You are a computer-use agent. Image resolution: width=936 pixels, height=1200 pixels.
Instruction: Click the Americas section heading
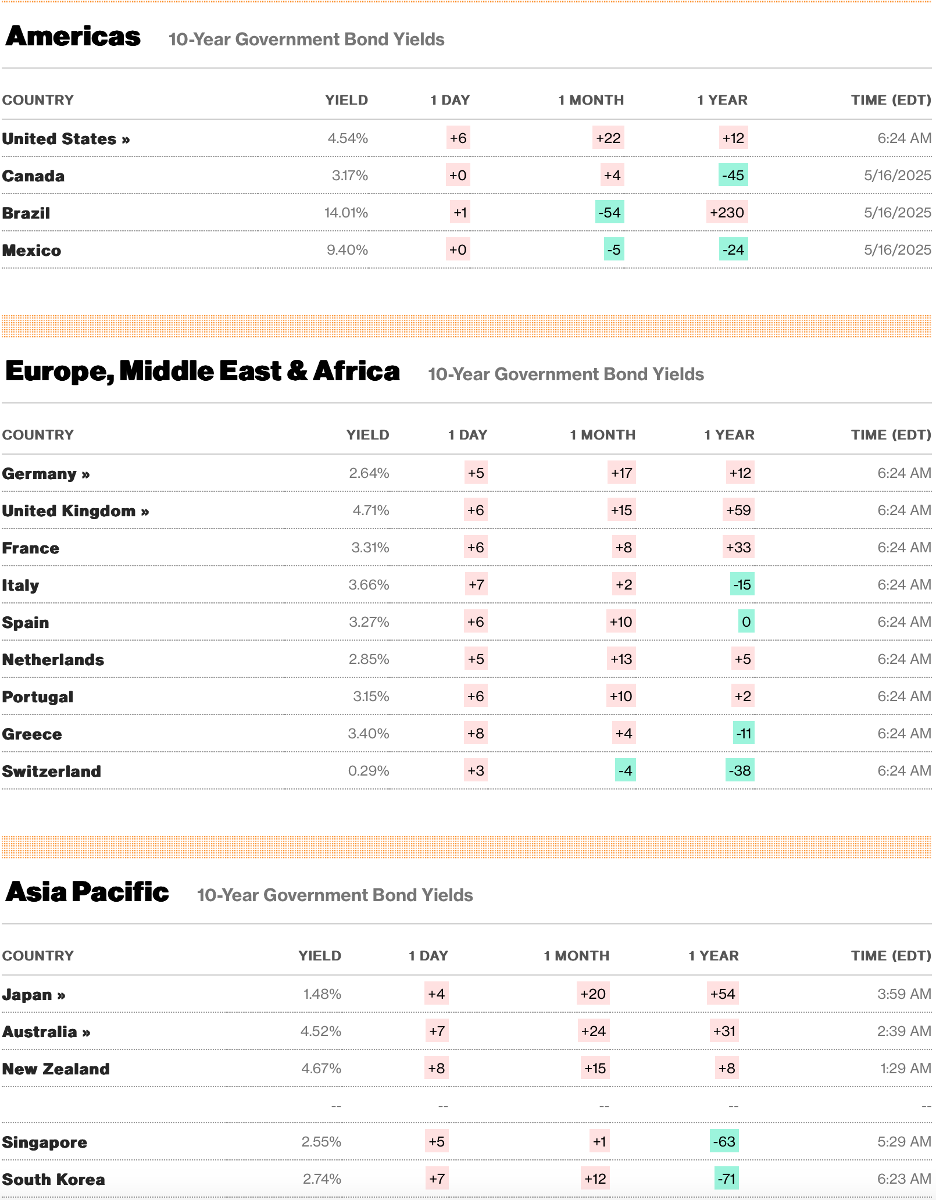coord(73,37)
